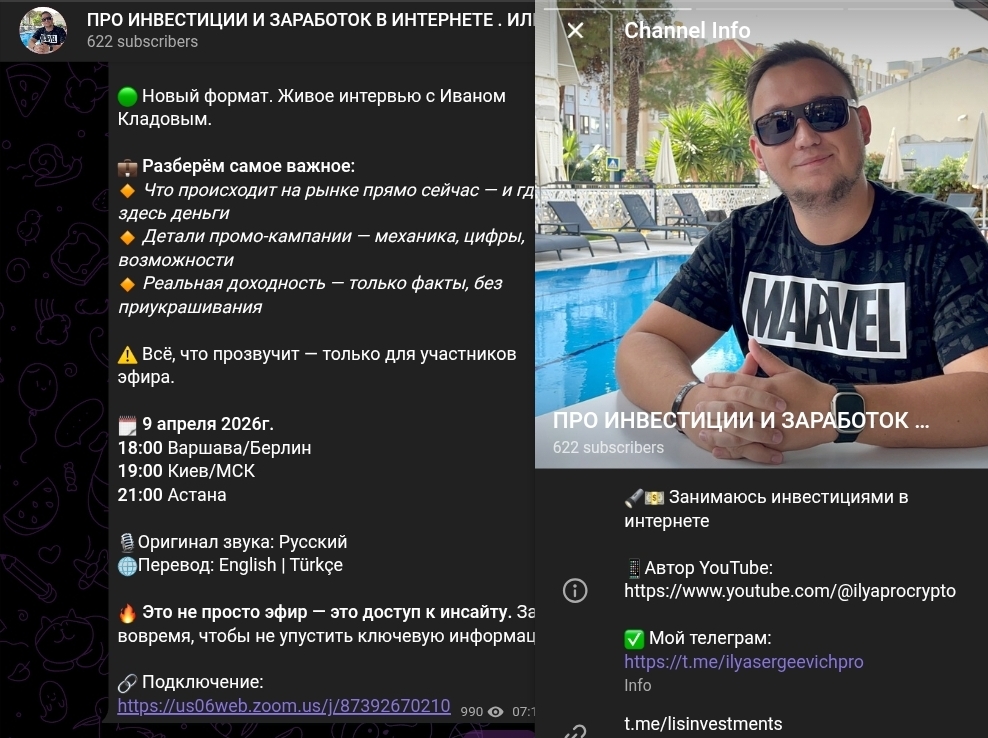Click the photo progress bar atop profile picture
The image size is (988, 738).
click(761, 8)
